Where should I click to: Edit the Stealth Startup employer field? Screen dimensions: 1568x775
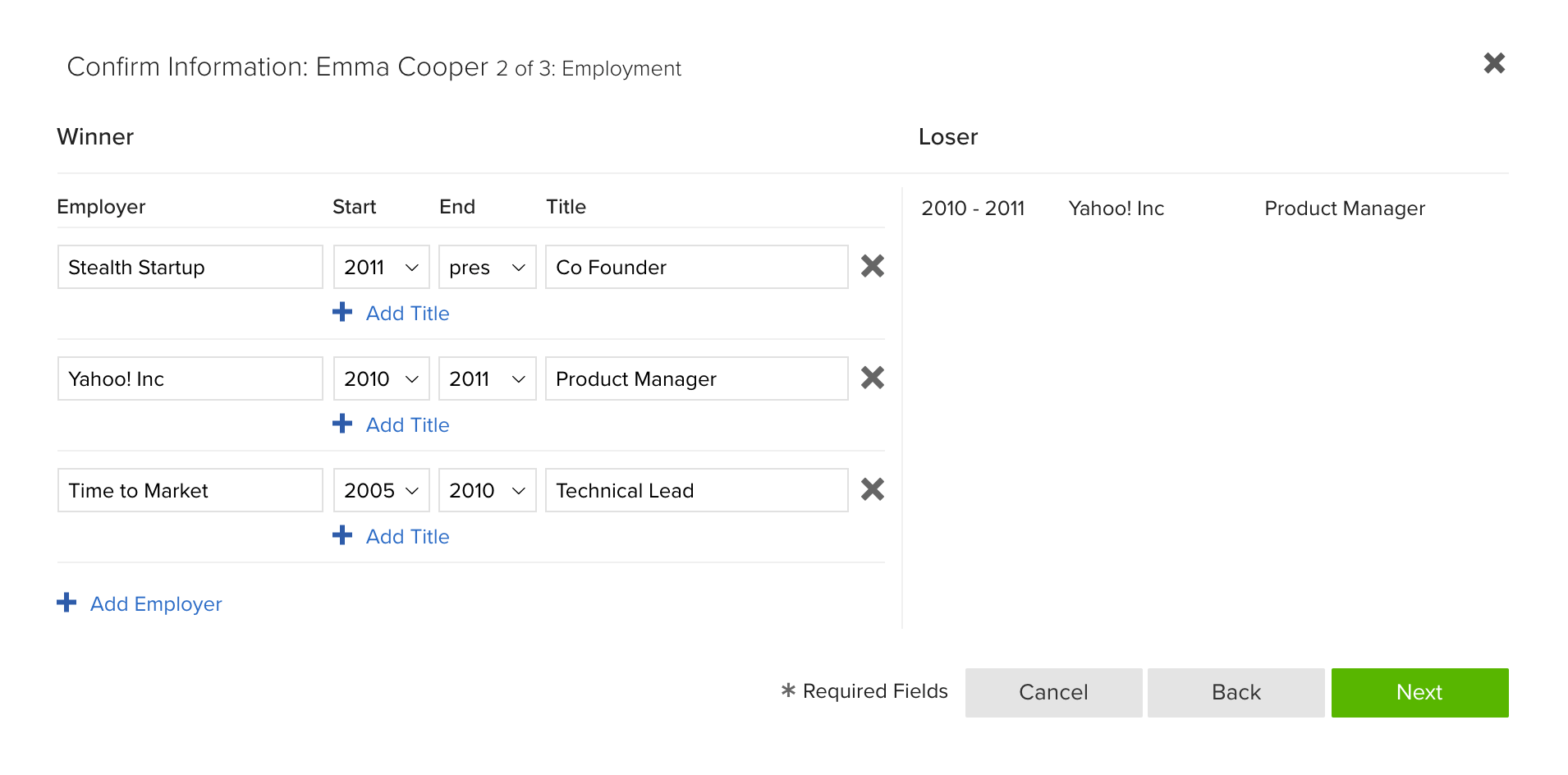190,267
